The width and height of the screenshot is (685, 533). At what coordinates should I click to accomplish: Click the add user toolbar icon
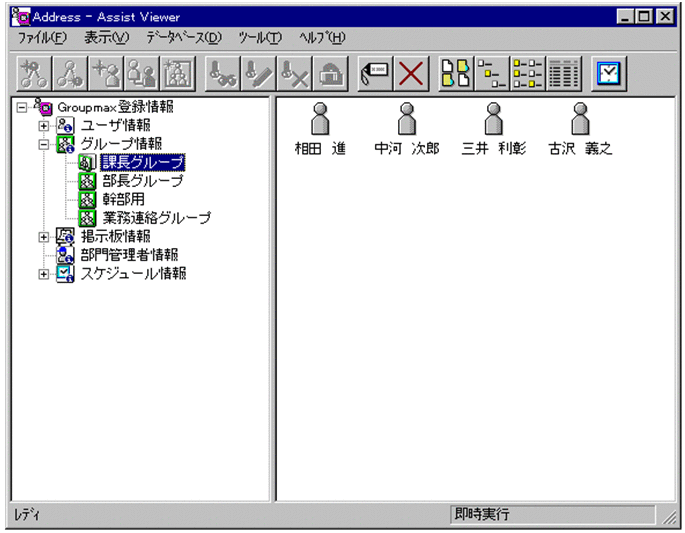coord(106,74)
